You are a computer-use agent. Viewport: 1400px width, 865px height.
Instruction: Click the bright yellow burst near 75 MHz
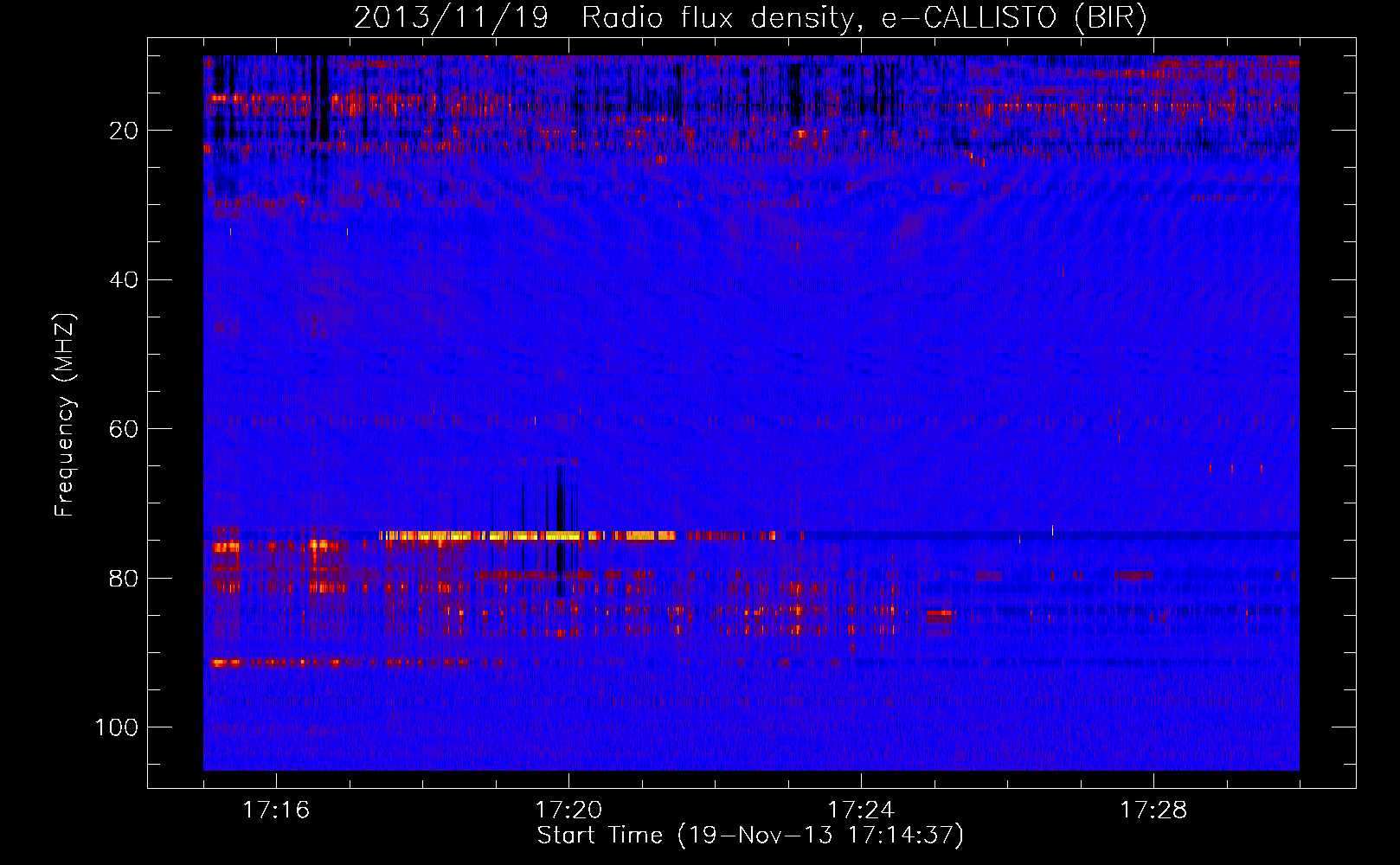[x=528, y=535]
